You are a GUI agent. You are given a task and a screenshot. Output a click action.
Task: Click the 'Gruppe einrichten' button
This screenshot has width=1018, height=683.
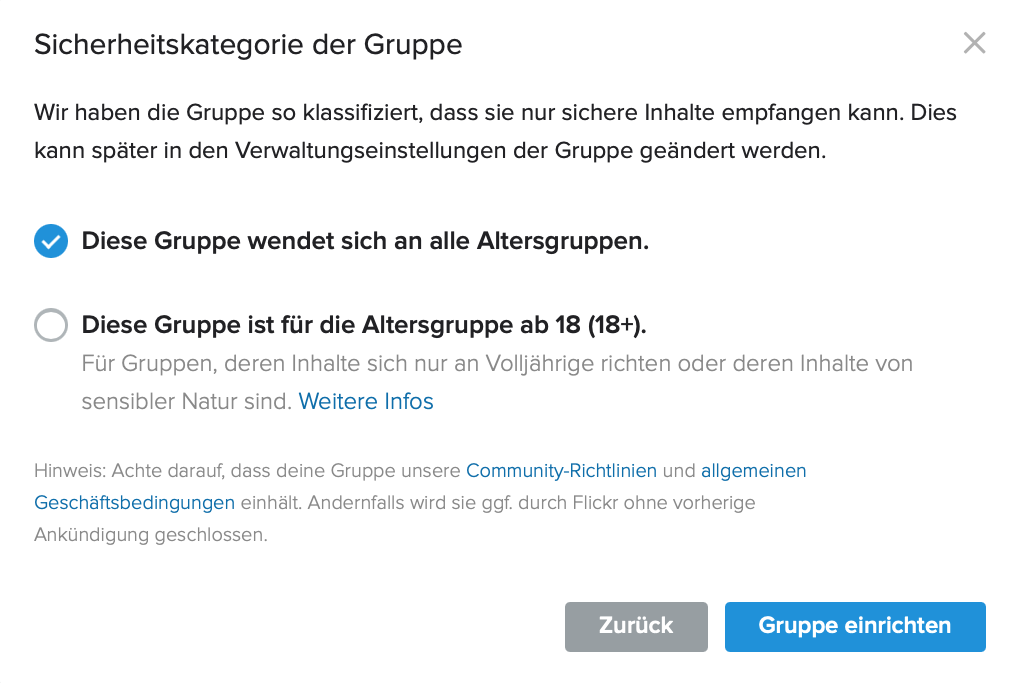(855, 626)
